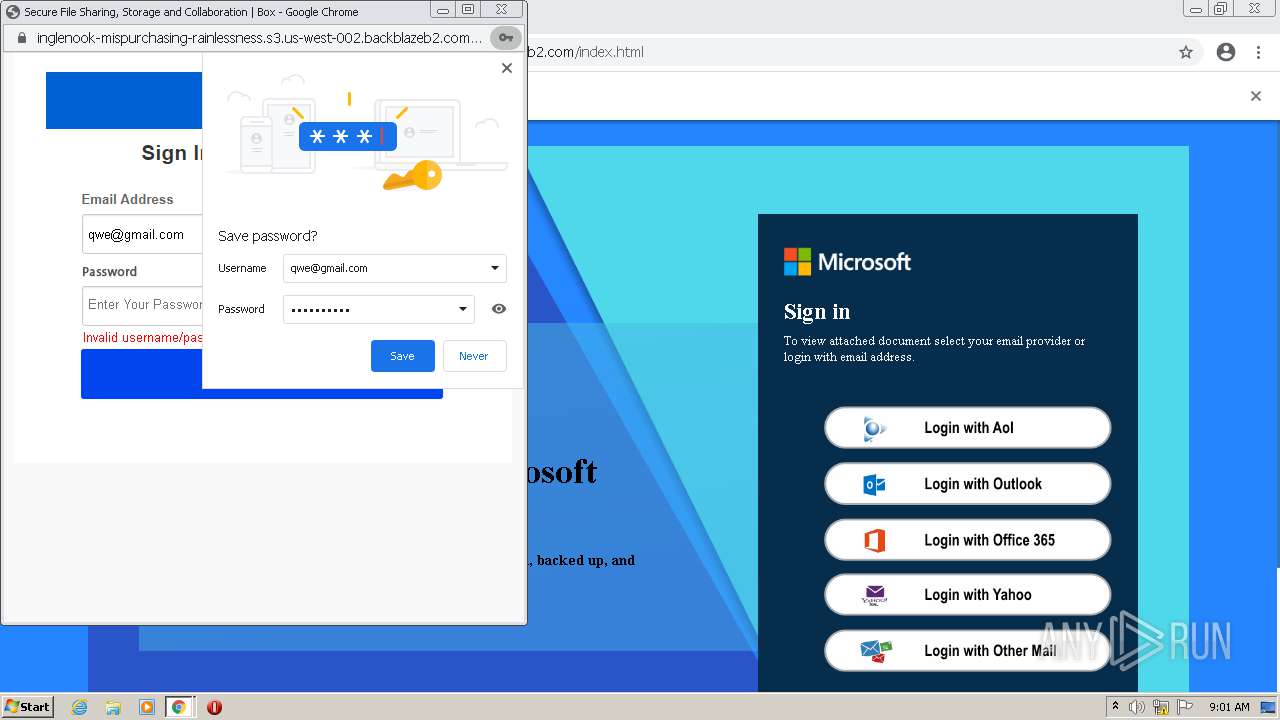The width and height of the screenshot is (1280, 720).
Task: Click main window address bar index.html
Action: point(584,52)
